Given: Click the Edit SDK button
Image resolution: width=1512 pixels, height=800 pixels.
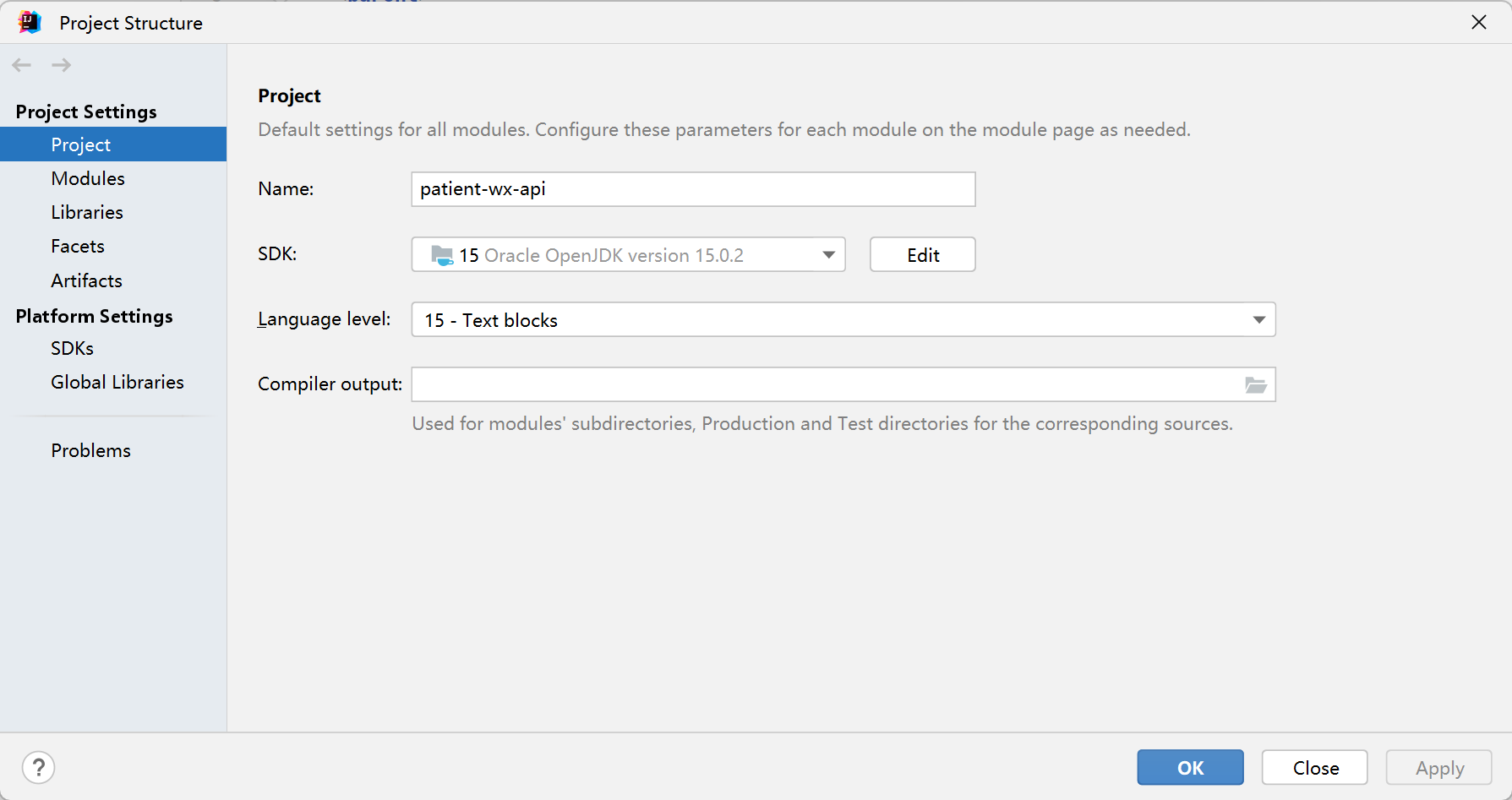Looking at the screenshot, I should [922, 254].
